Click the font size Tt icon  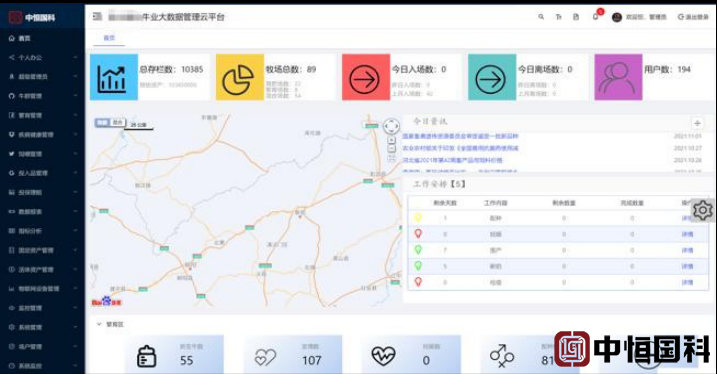tap(558, 17)
